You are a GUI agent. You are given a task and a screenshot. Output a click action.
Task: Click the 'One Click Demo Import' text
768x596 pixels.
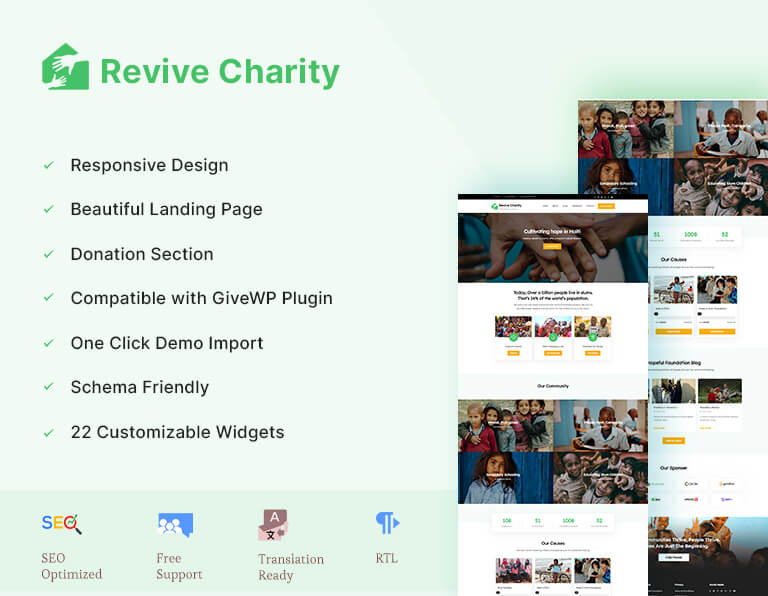[x=167, y=343]
